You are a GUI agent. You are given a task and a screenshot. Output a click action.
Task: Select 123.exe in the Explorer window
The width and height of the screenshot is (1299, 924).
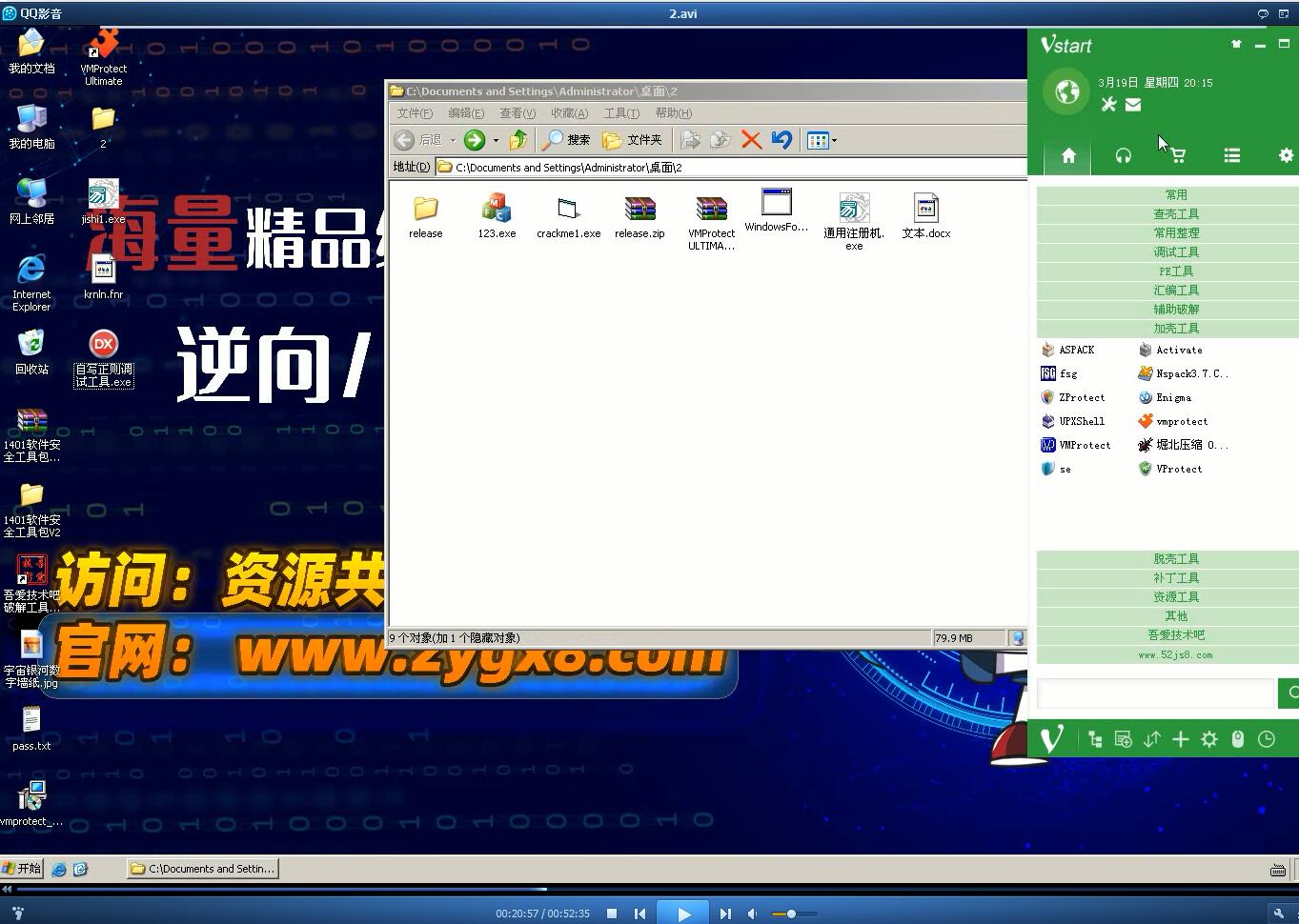coord(497,215)
